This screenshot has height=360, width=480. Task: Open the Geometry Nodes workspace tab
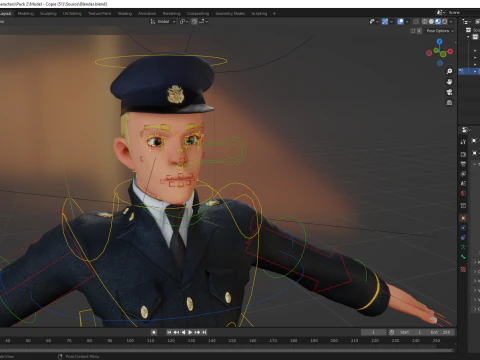click(x=230, y=14)
